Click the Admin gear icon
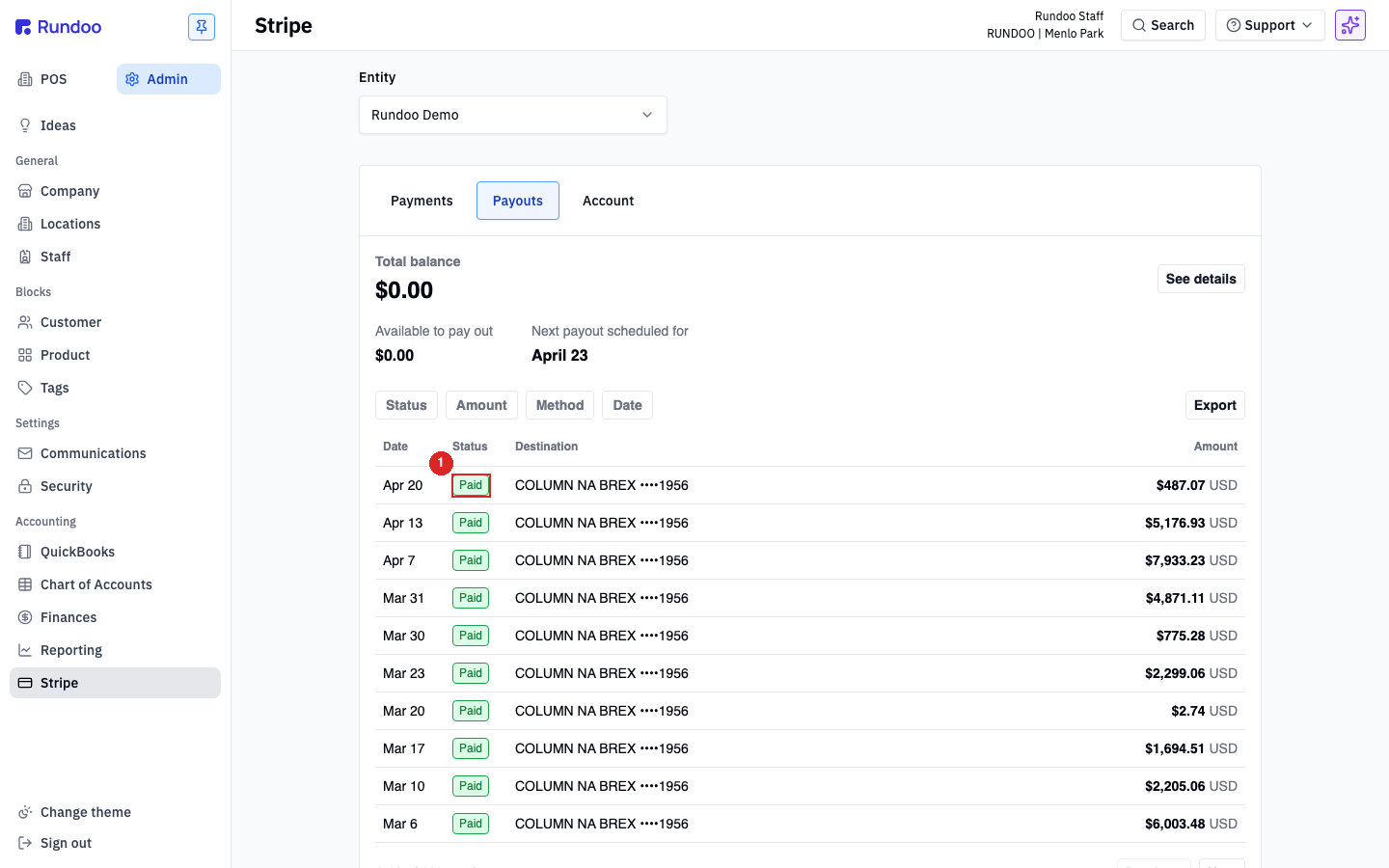This screenshot has height=868, width=1389. (132, 79)
